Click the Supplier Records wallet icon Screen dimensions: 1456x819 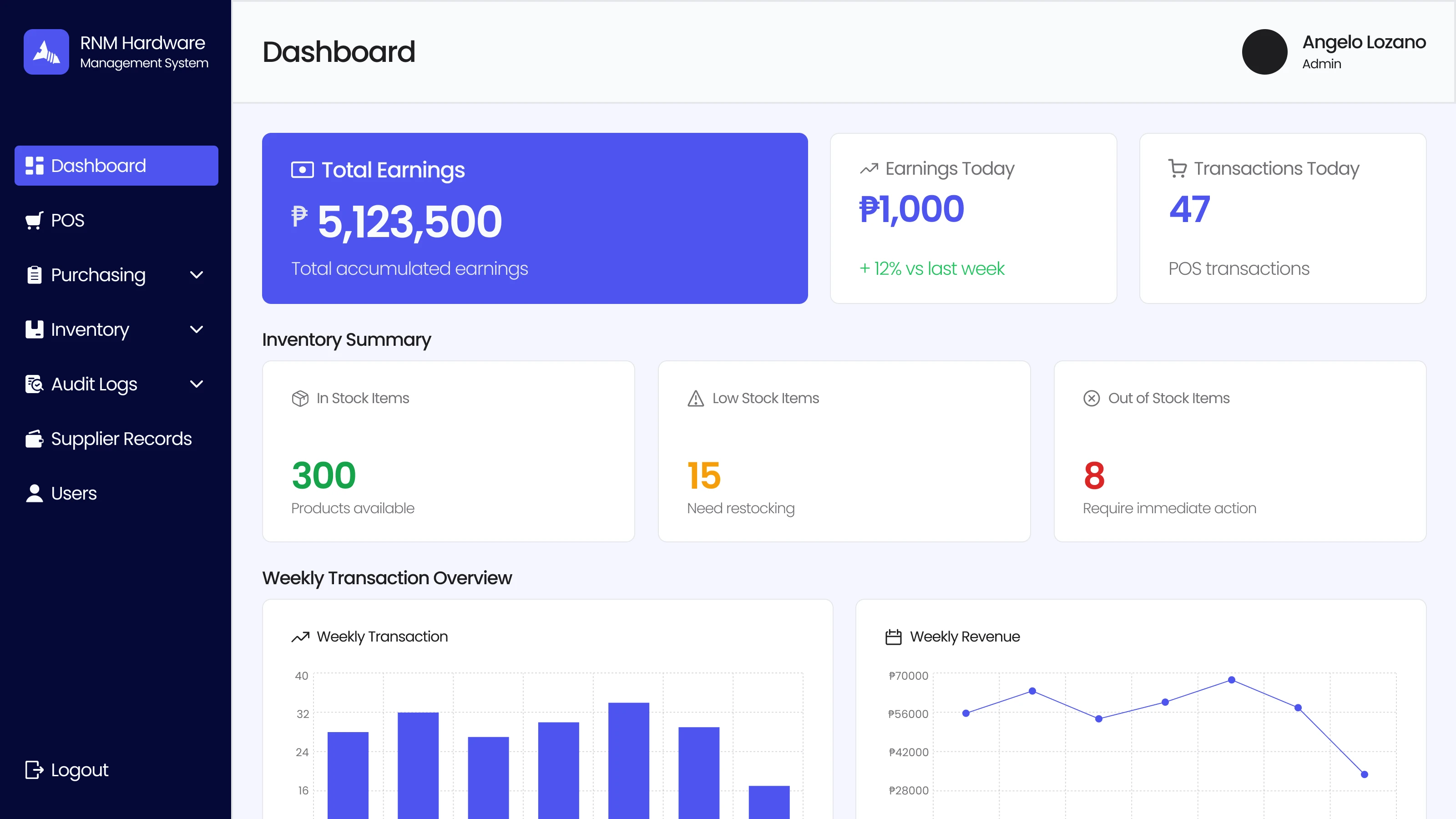click(x=35, y=439)
